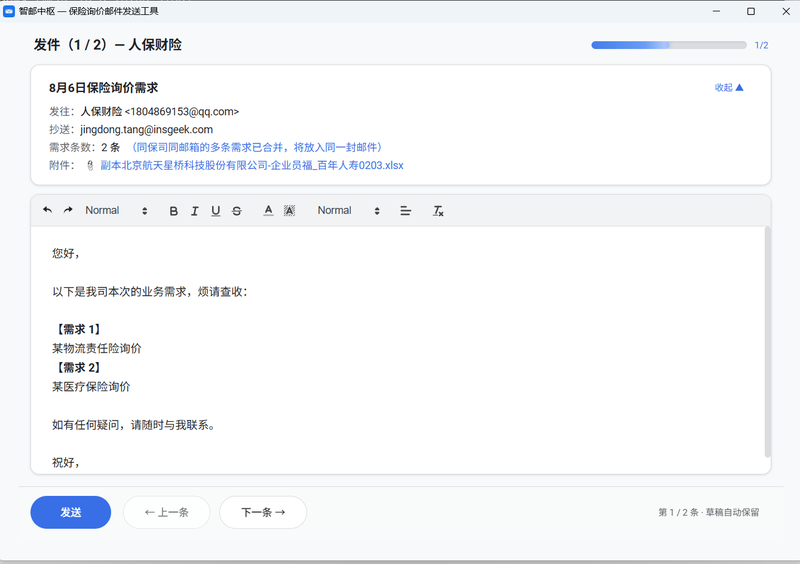Click the 如有任何疑问 closing sentence

136,425
